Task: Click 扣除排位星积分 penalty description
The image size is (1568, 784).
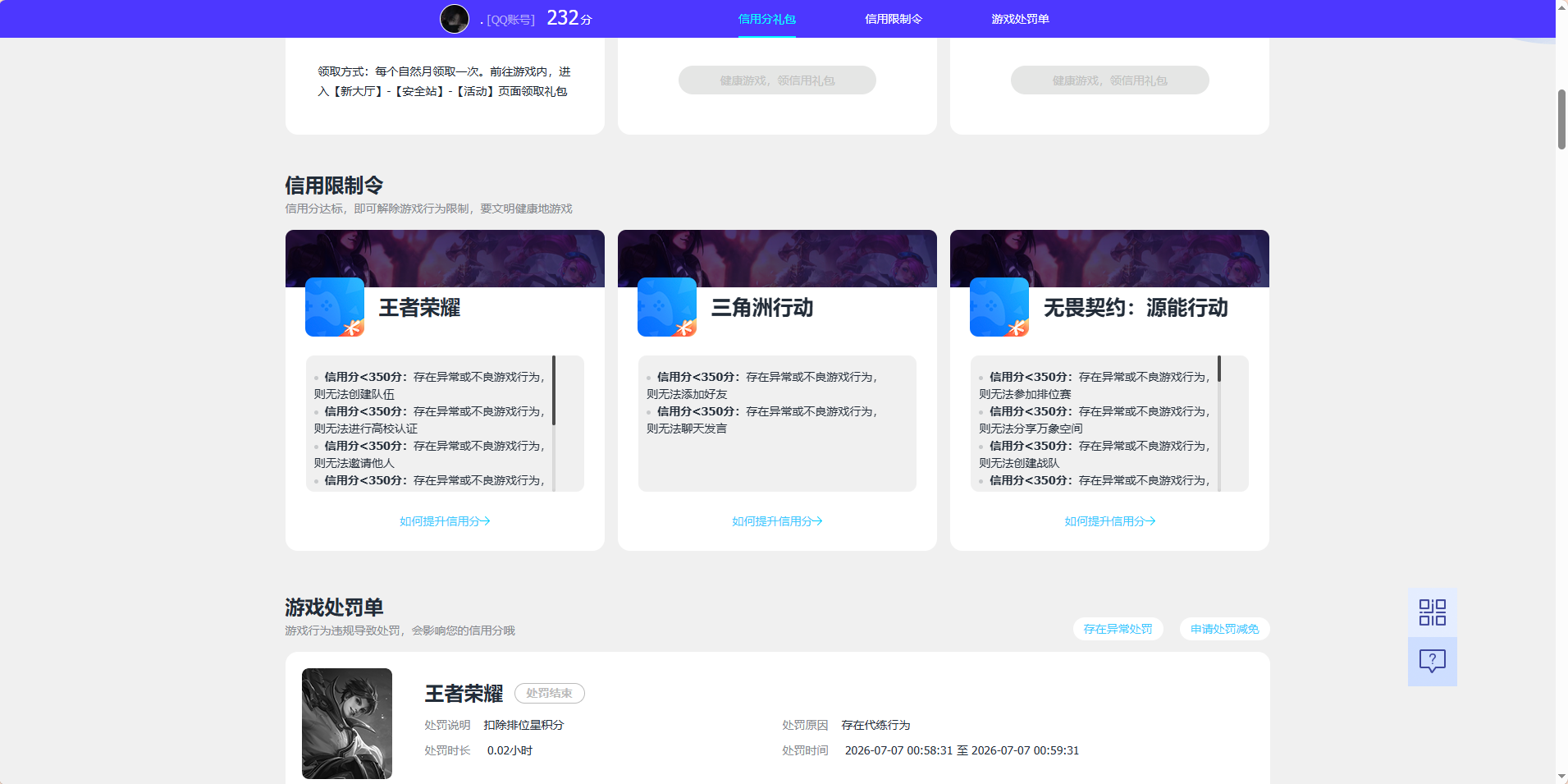Action: click(523, 725)
